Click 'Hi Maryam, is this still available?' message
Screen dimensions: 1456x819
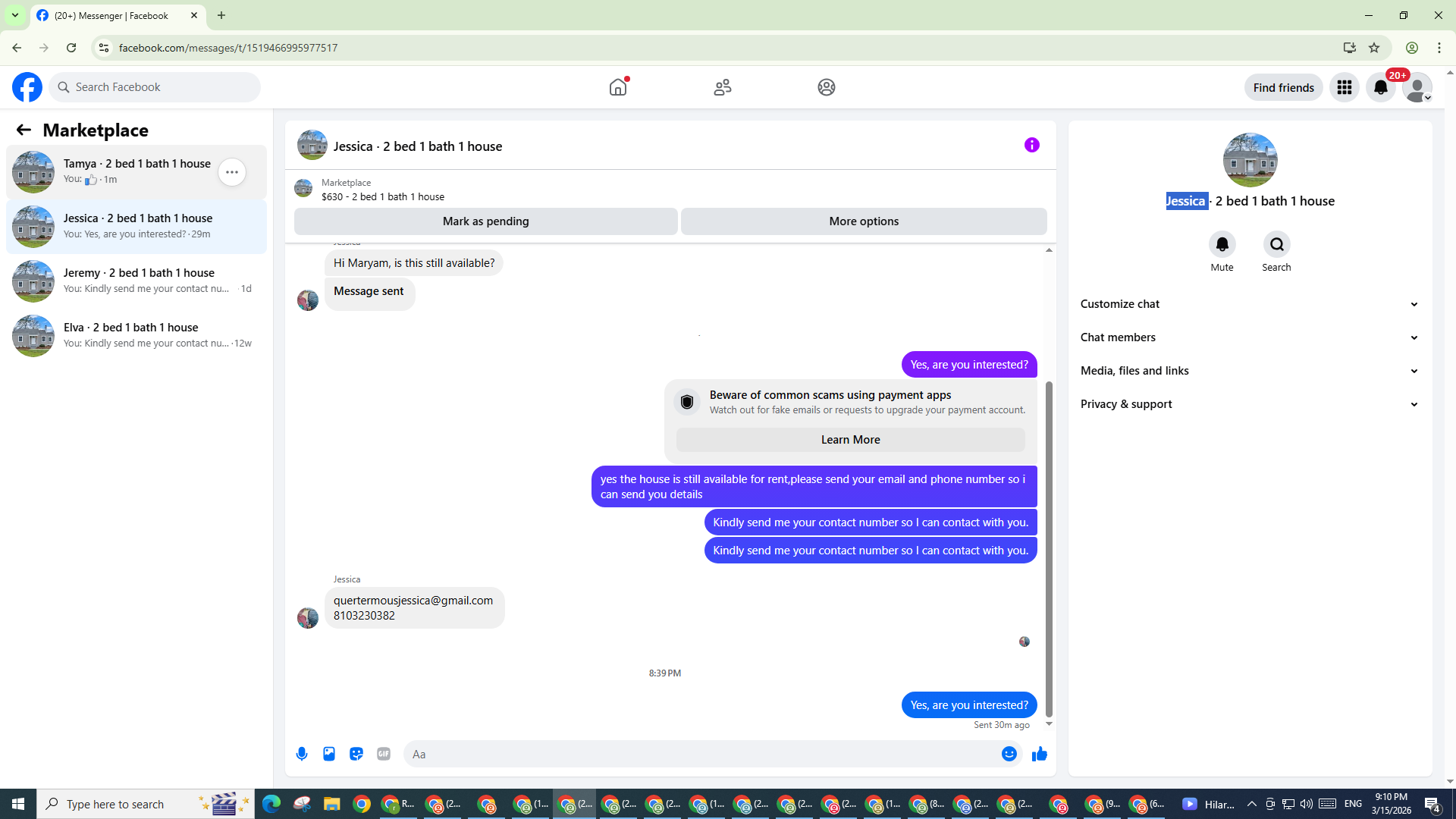(414, 263)
